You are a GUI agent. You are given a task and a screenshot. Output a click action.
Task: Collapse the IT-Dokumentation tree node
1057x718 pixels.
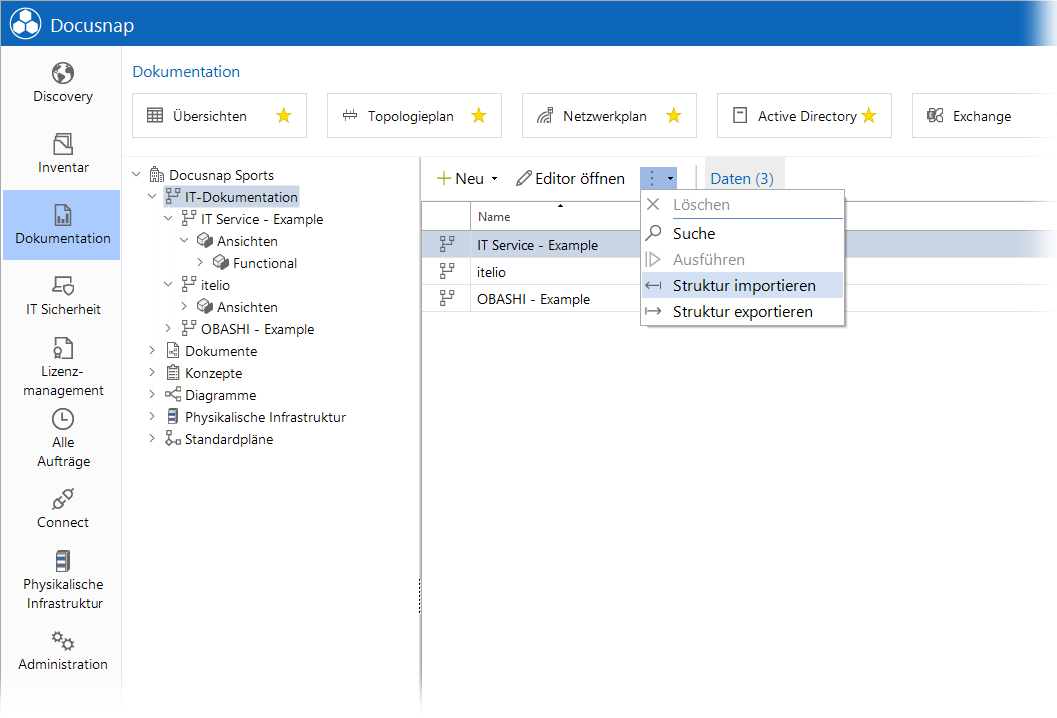[152, 197]
